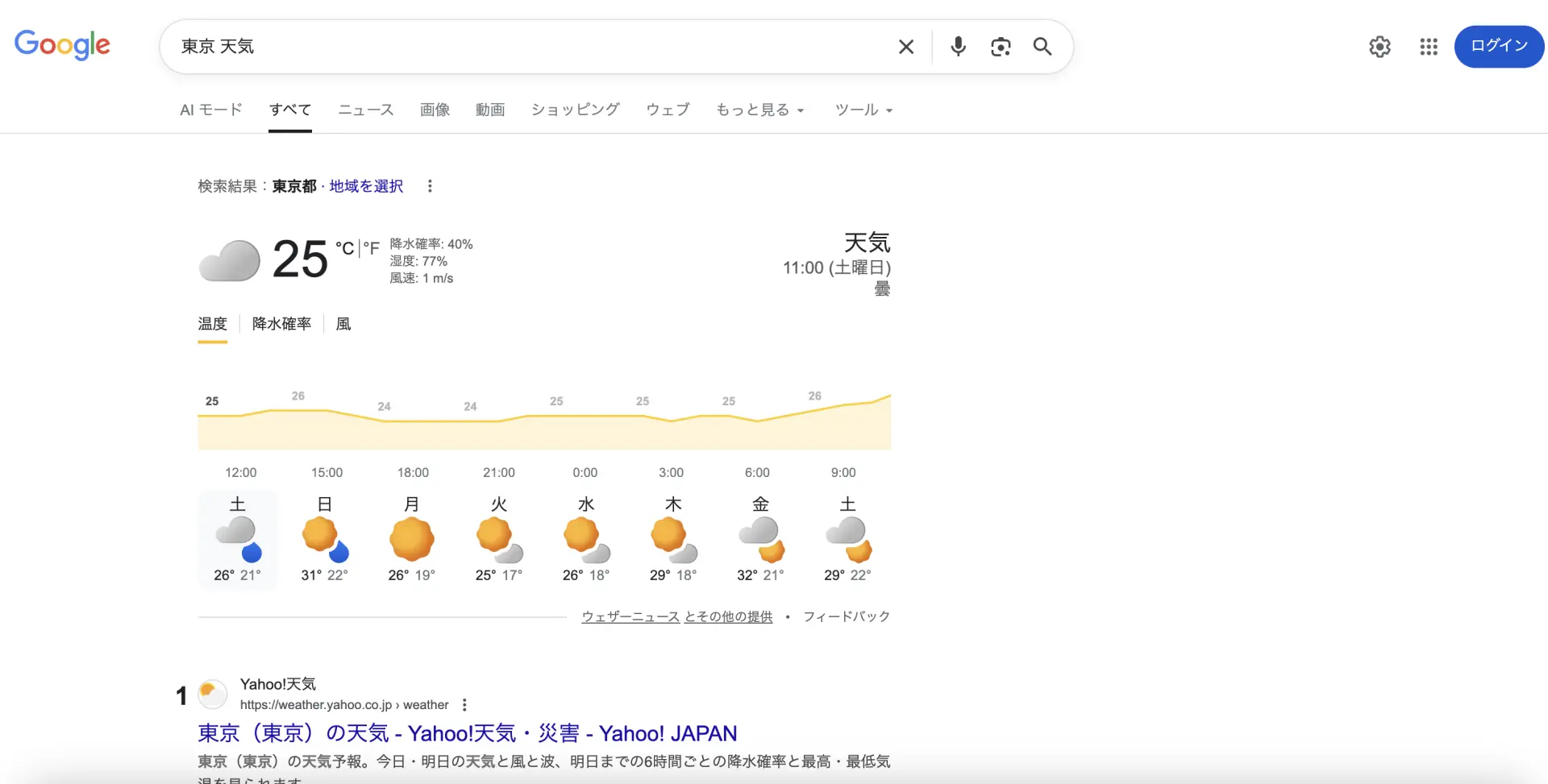Click 6:00 on hourly temperature chart
Image resolution: width=1548 pixels, height=784 pixels.
click(x=757, y=473)
